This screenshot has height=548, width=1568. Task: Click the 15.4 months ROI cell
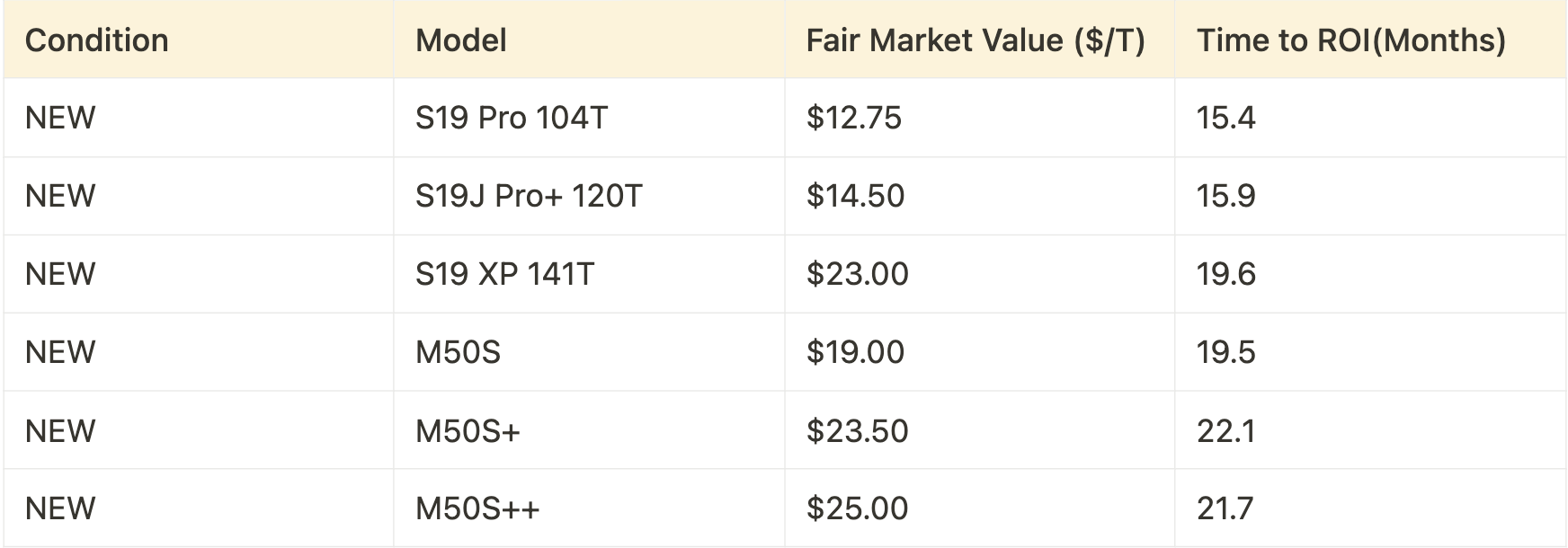click(1370, 118)
